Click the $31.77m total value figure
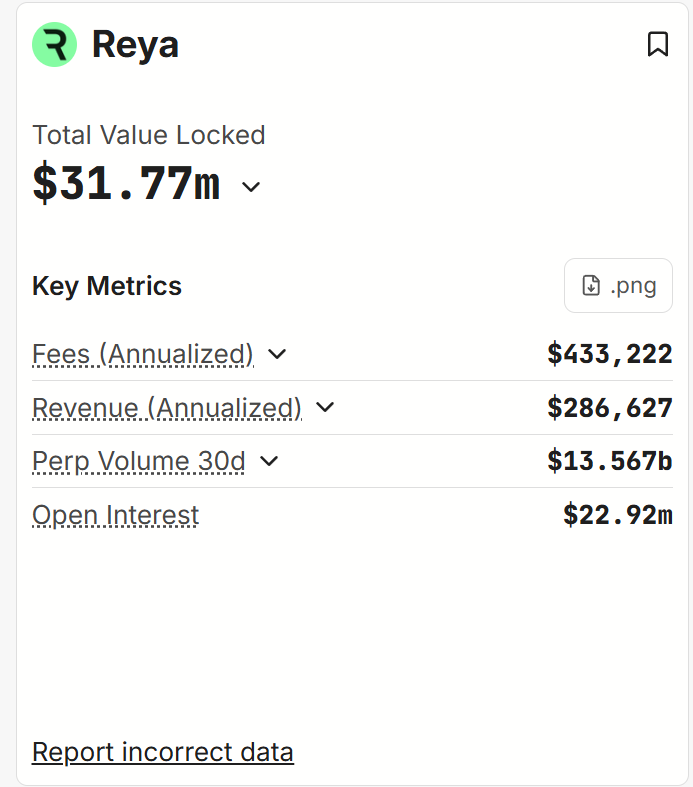693x787 pixels. click(126, 184)
